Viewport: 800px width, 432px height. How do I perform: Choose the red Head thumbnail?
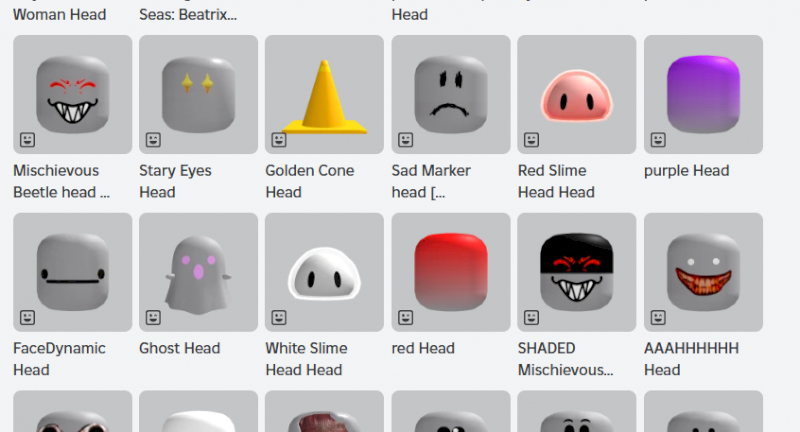(451, 272)
